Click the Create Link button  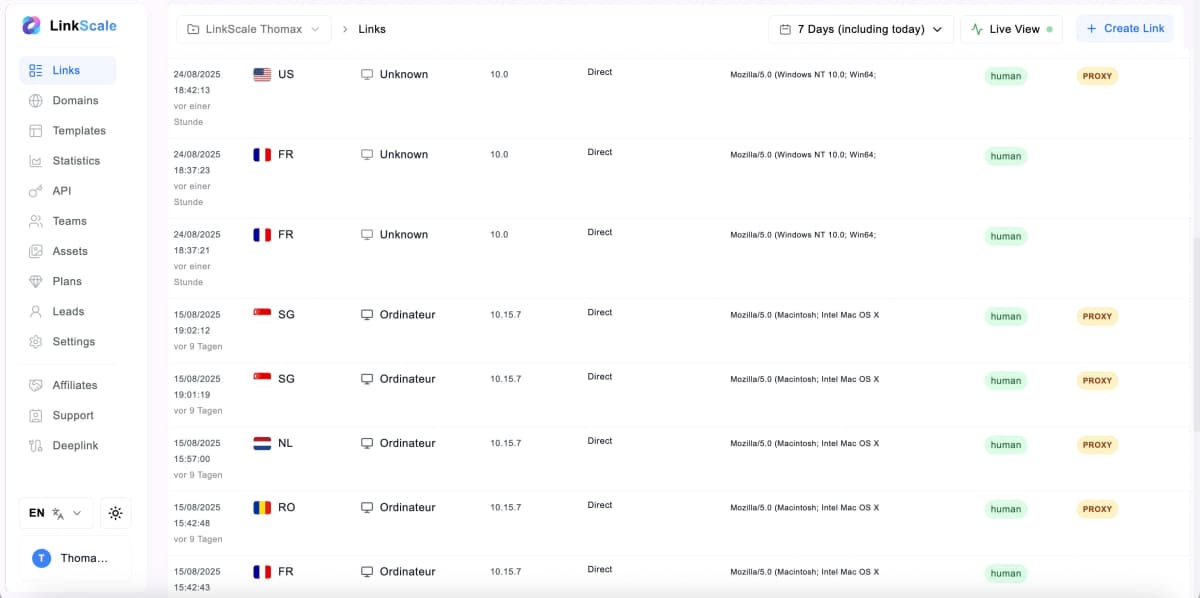click(1125, 29)
